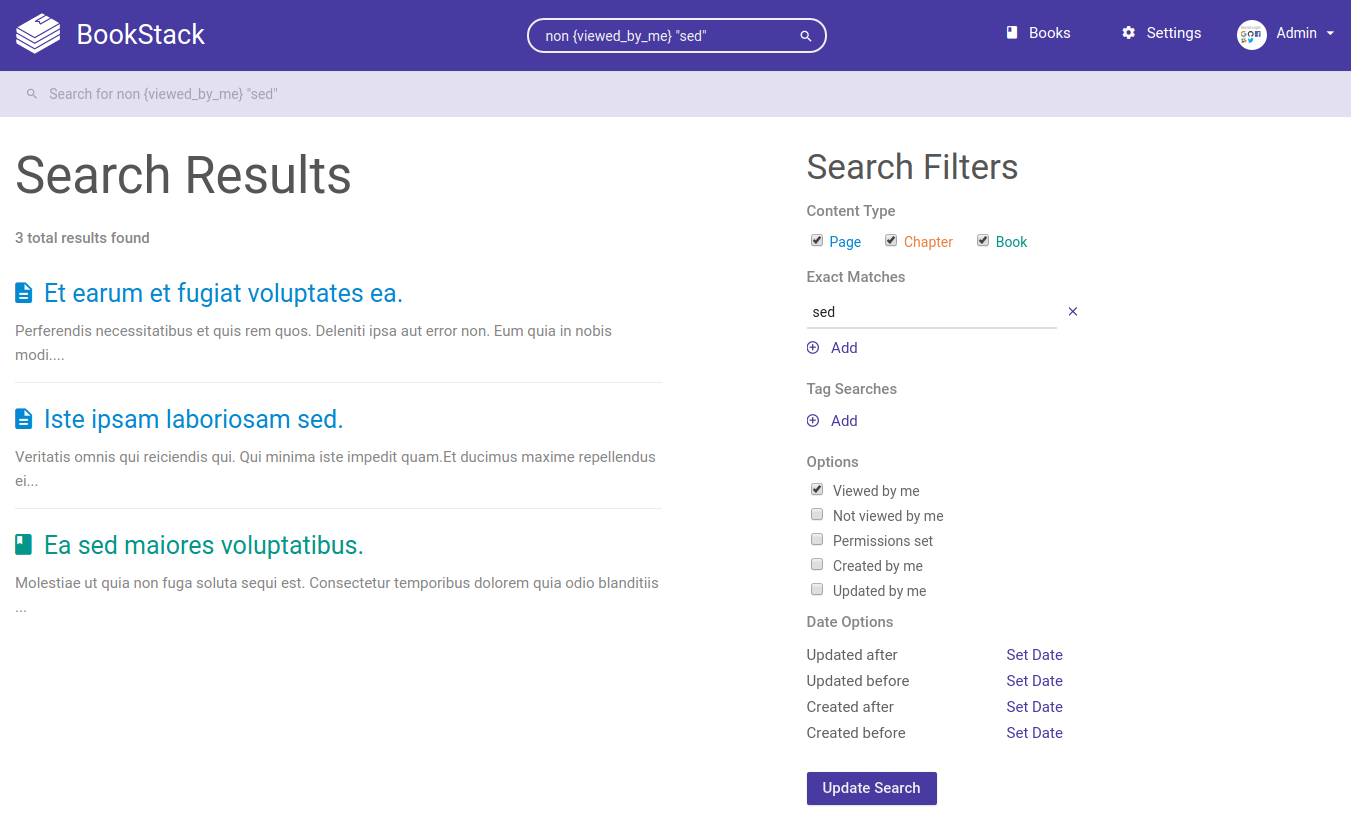The image size is (1351, 827).
Task: Set Date for 'Updated before'
Action: coord(1034,681)
